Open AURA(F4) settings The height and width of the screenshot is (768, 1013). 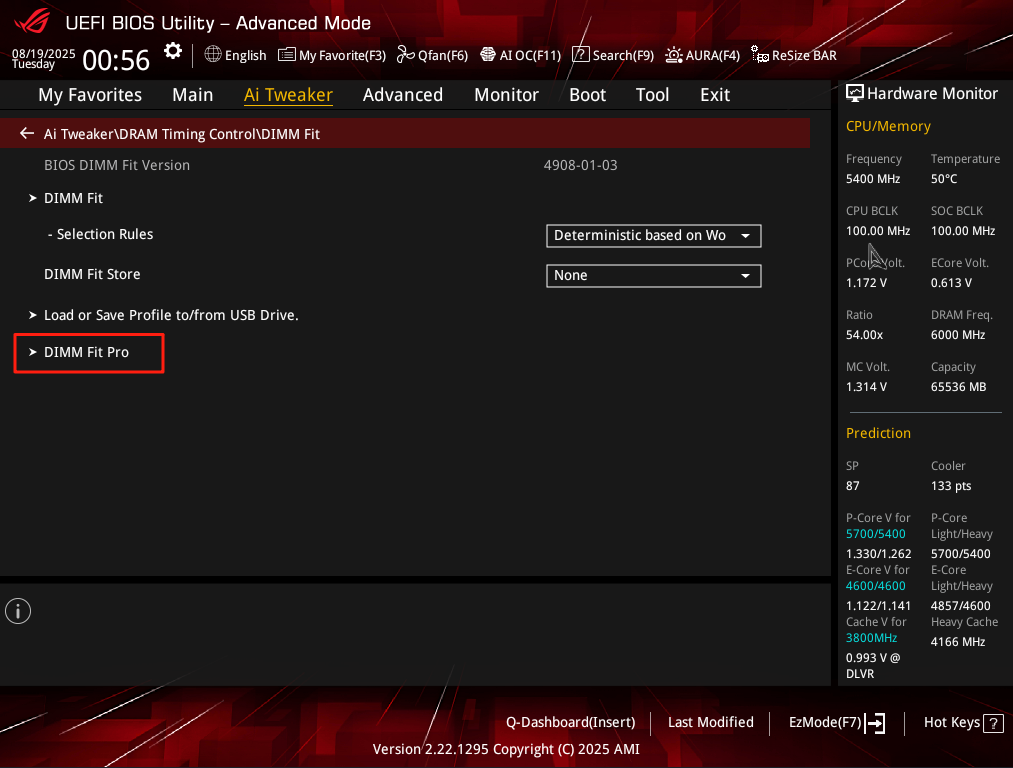click(712, 56)
